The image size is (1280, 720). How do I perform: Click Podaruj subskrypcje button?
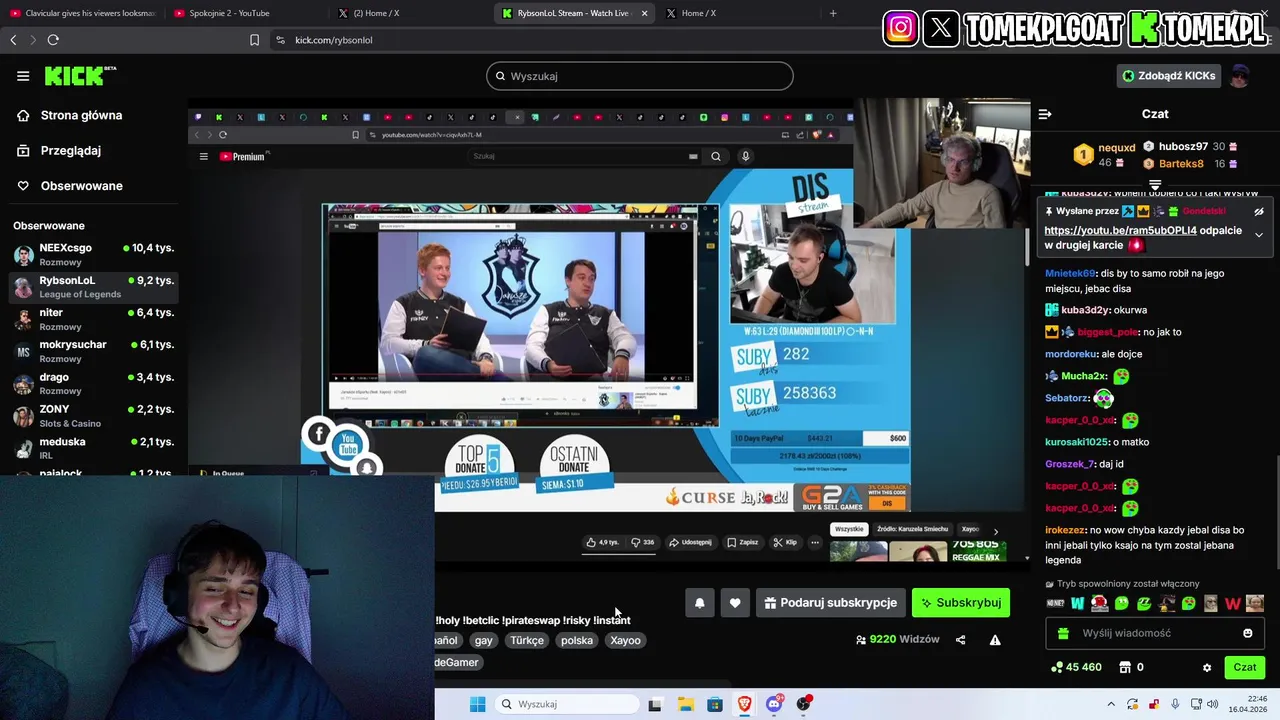click(831, 603)
